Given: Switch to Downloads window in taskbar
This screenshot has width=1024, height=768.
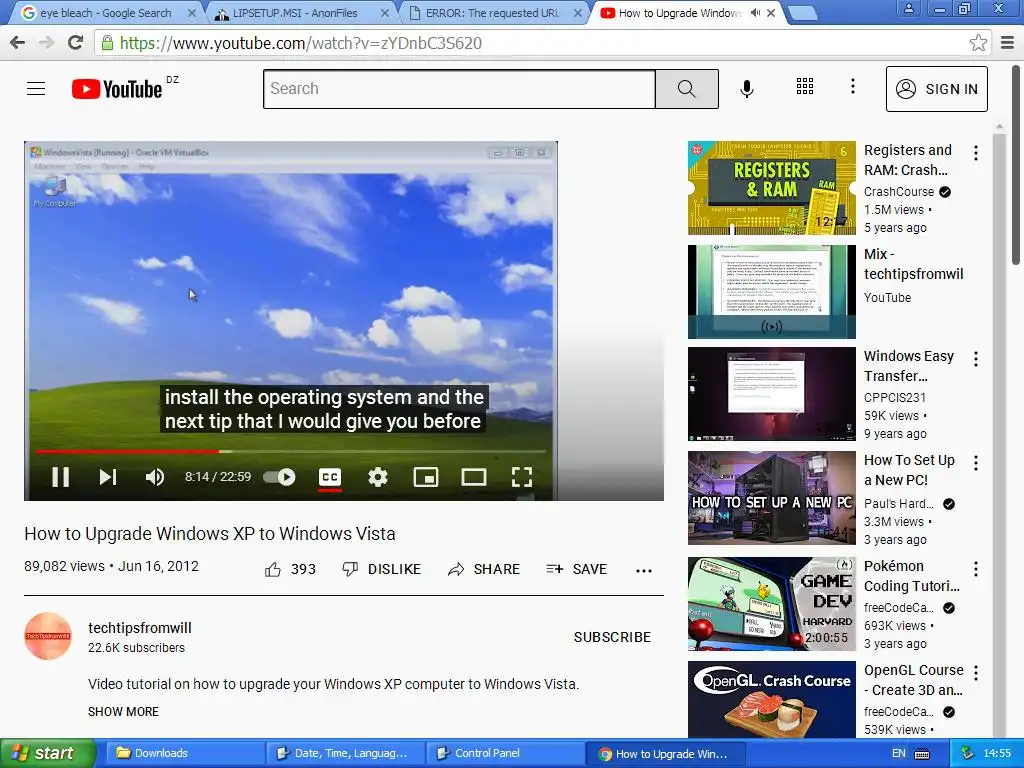Looking at the screenshot, I should 184,753.
